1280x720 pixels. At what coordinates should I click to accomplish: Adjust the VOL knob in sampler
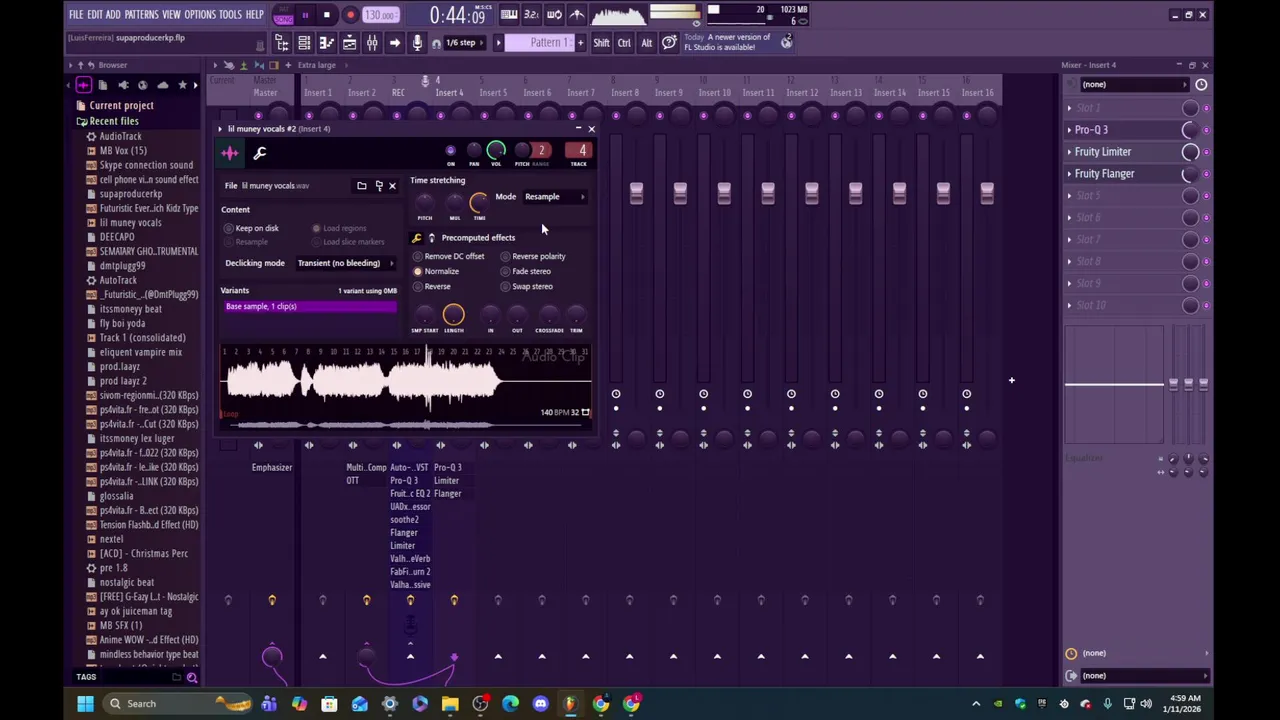coord(496,150)
